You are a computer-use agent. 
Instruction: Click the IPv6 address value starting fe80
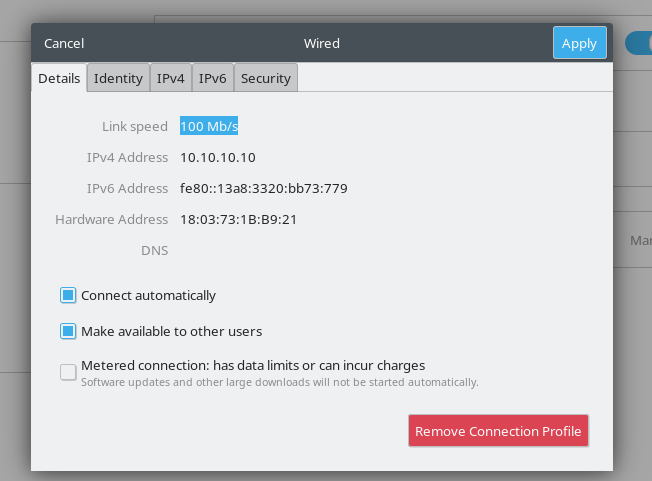[x=263, y=188]
